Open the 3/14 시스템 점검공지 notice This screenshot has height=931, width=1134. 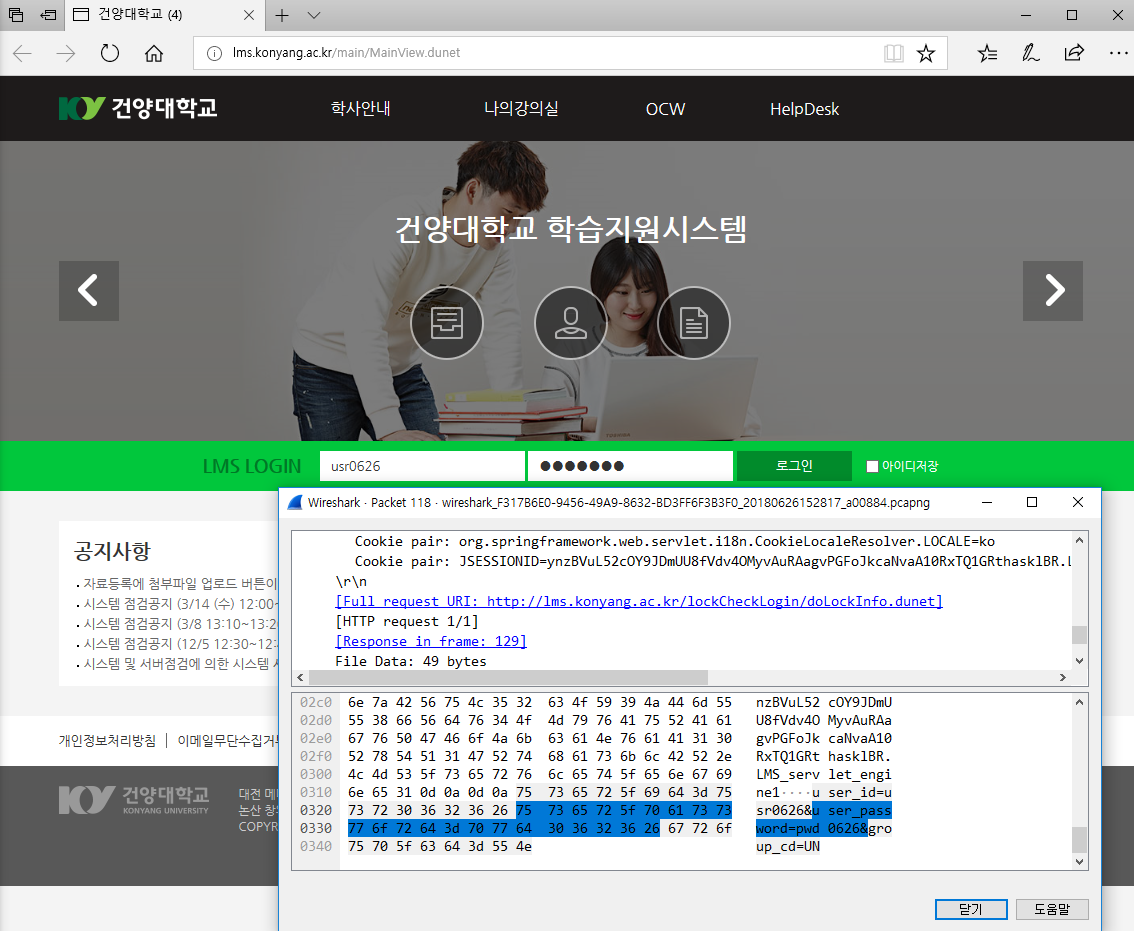(x=179, y=603)
